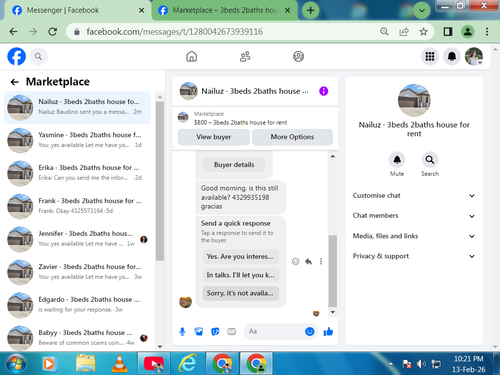This screenshot has height=375, width=500.
Task: Open Frank conversation in chat list
Action: click(77, 206)
